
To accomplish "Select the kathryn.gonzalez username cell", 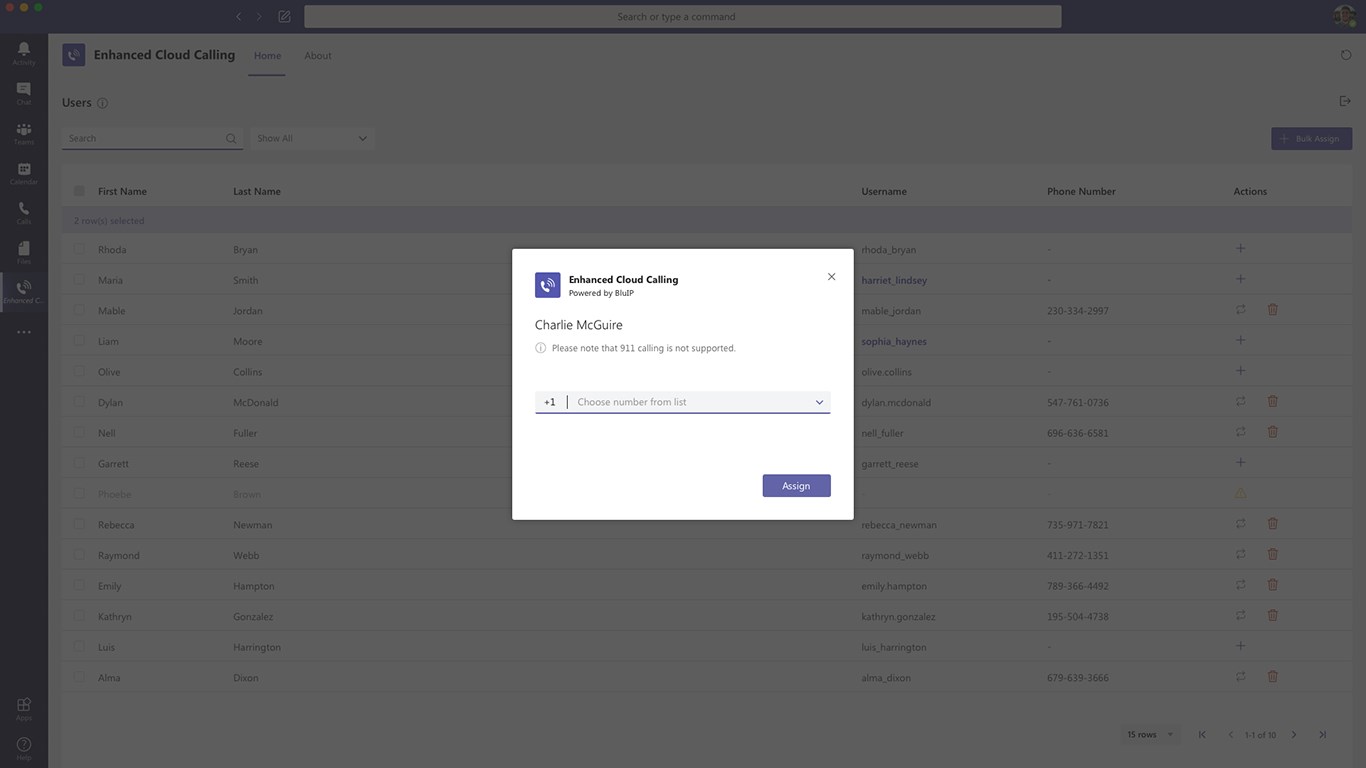I will point(898,617).
